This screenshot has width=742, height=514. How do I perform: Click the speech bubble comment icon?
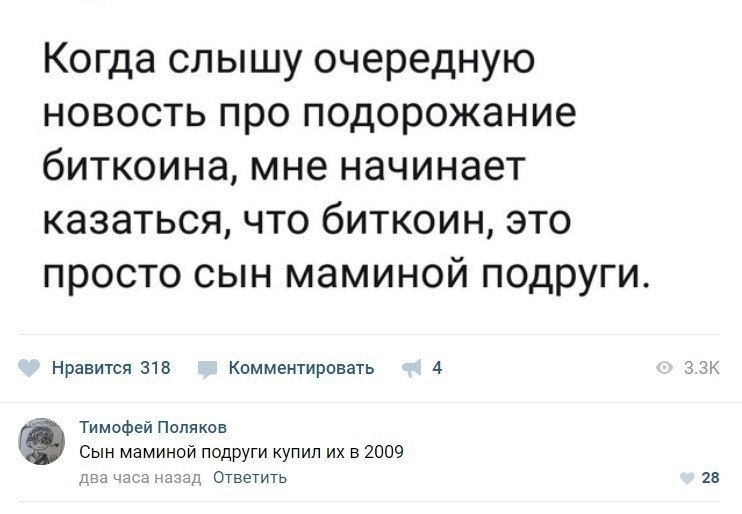205,369
